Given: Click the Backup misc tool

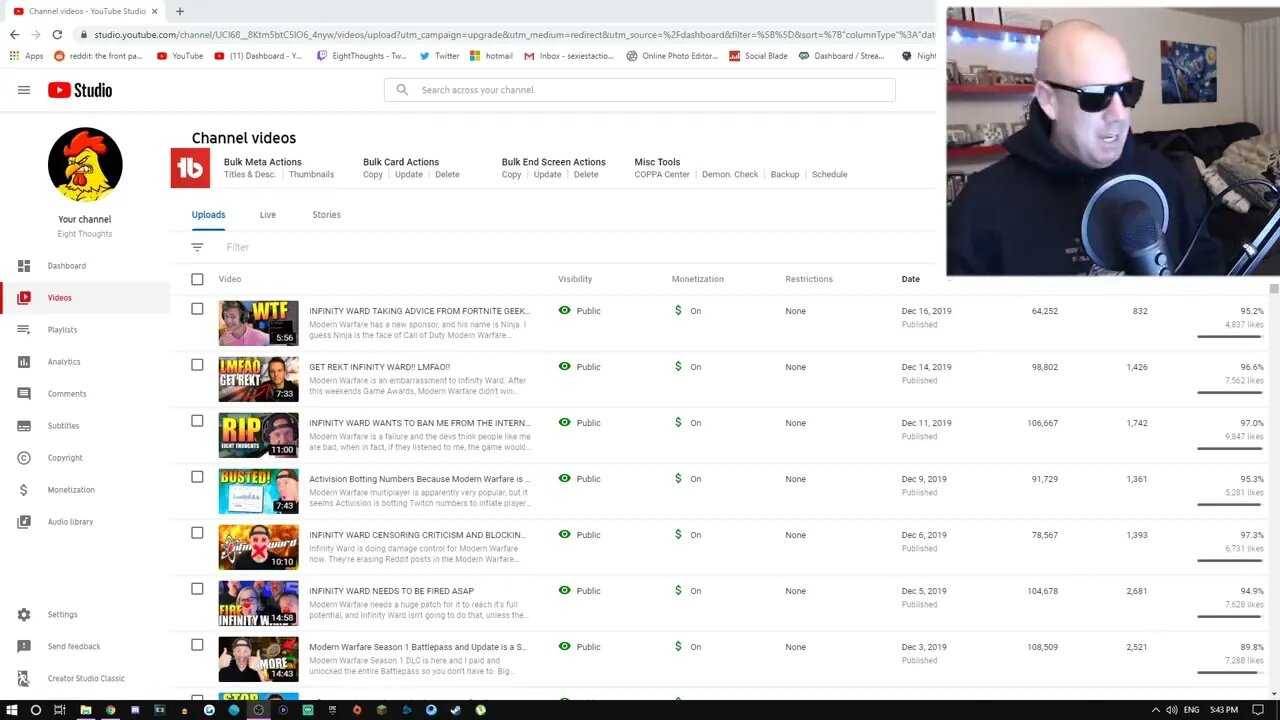Looking at the screenshot, I should point(785,174).
